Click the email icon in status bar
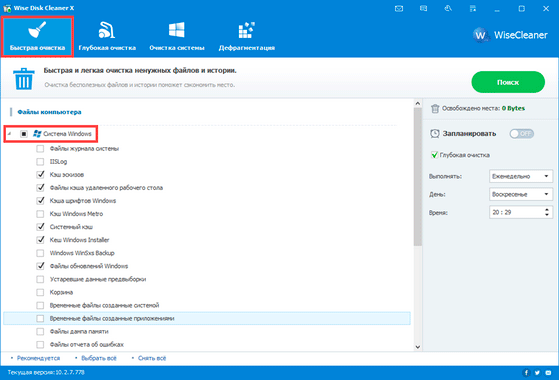The width and height of the screenshot is (559, 380). click(548, 373)
